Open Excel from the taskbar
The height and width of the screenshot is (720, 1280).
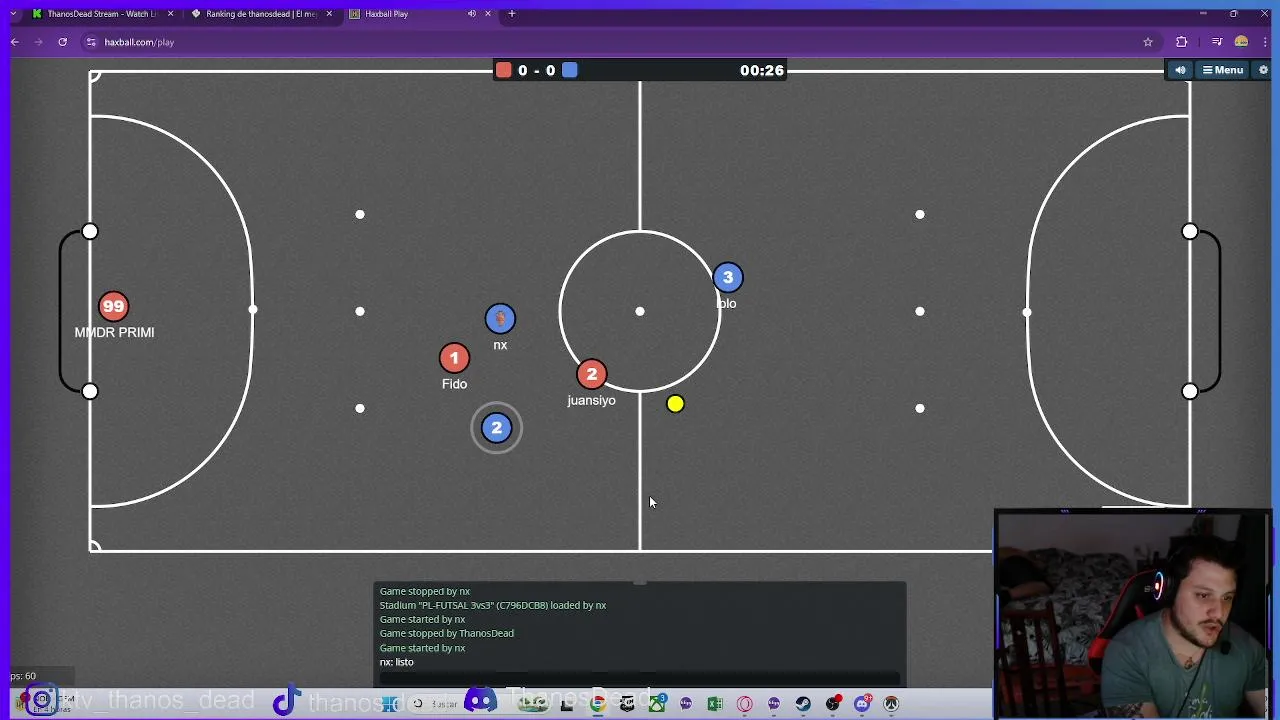tap(715, 704)
